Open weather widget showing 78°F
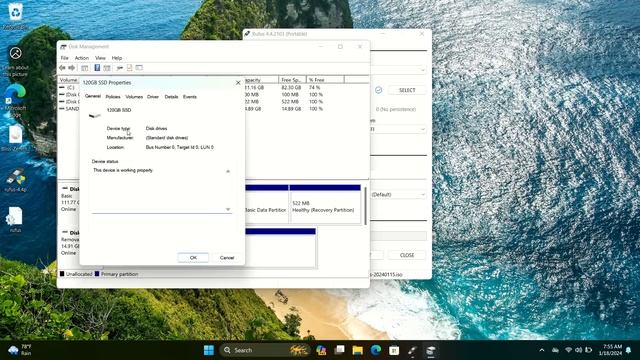The height and width of the screenshot is (360, 640). click(20, 350)
